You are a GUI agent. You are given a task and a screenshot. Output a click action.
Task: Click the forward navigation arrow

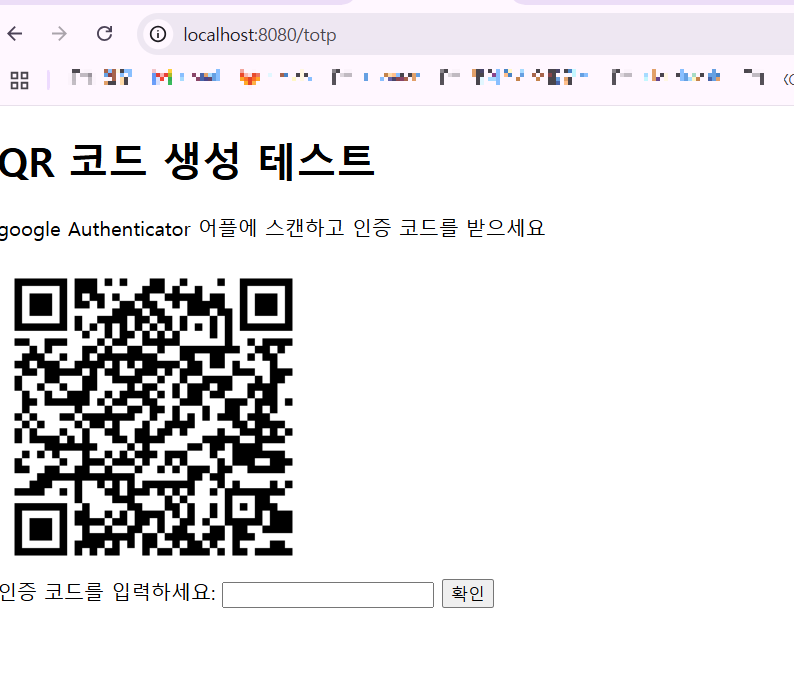pos(59,34)
